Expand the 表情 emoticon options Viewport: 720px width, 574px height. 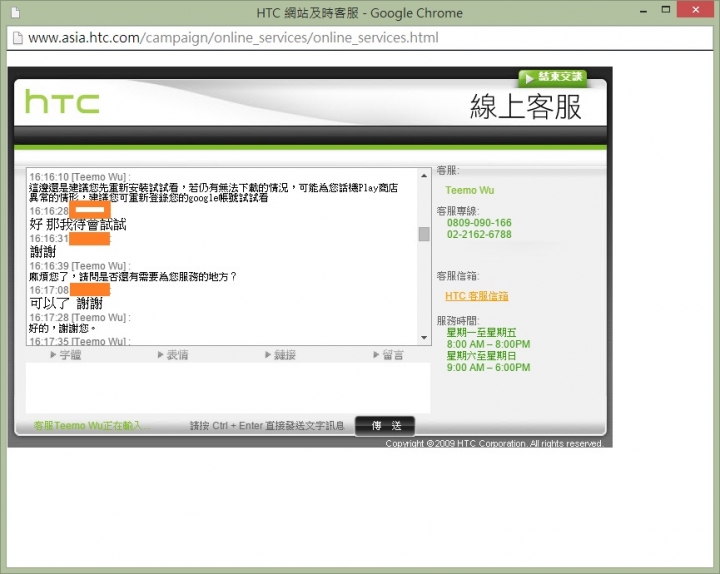(x=173, y=355)
